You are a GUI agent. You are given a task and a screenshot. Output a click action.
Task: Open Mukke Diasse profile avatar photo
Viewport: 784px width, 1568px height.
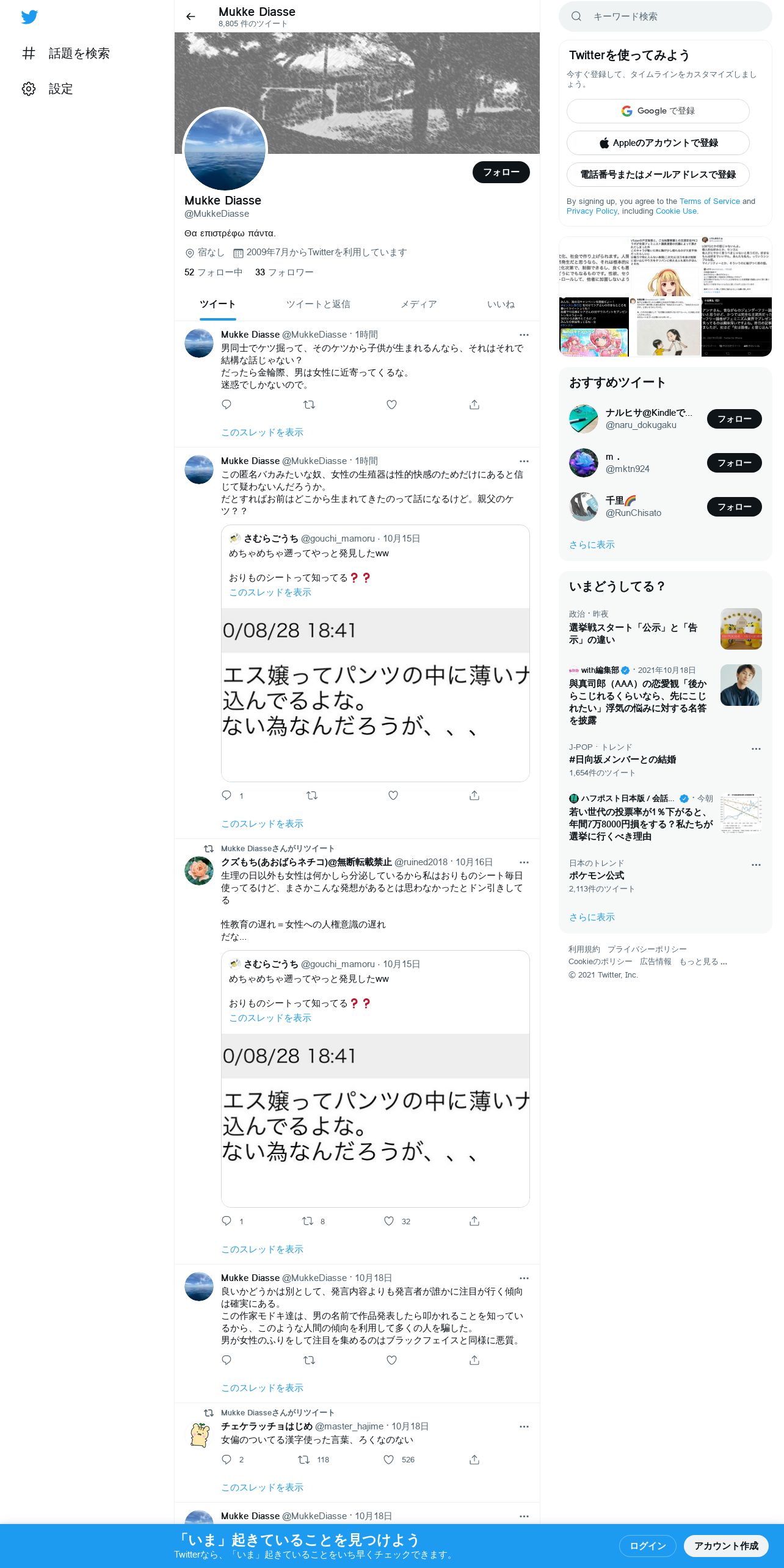coord(225,149)
